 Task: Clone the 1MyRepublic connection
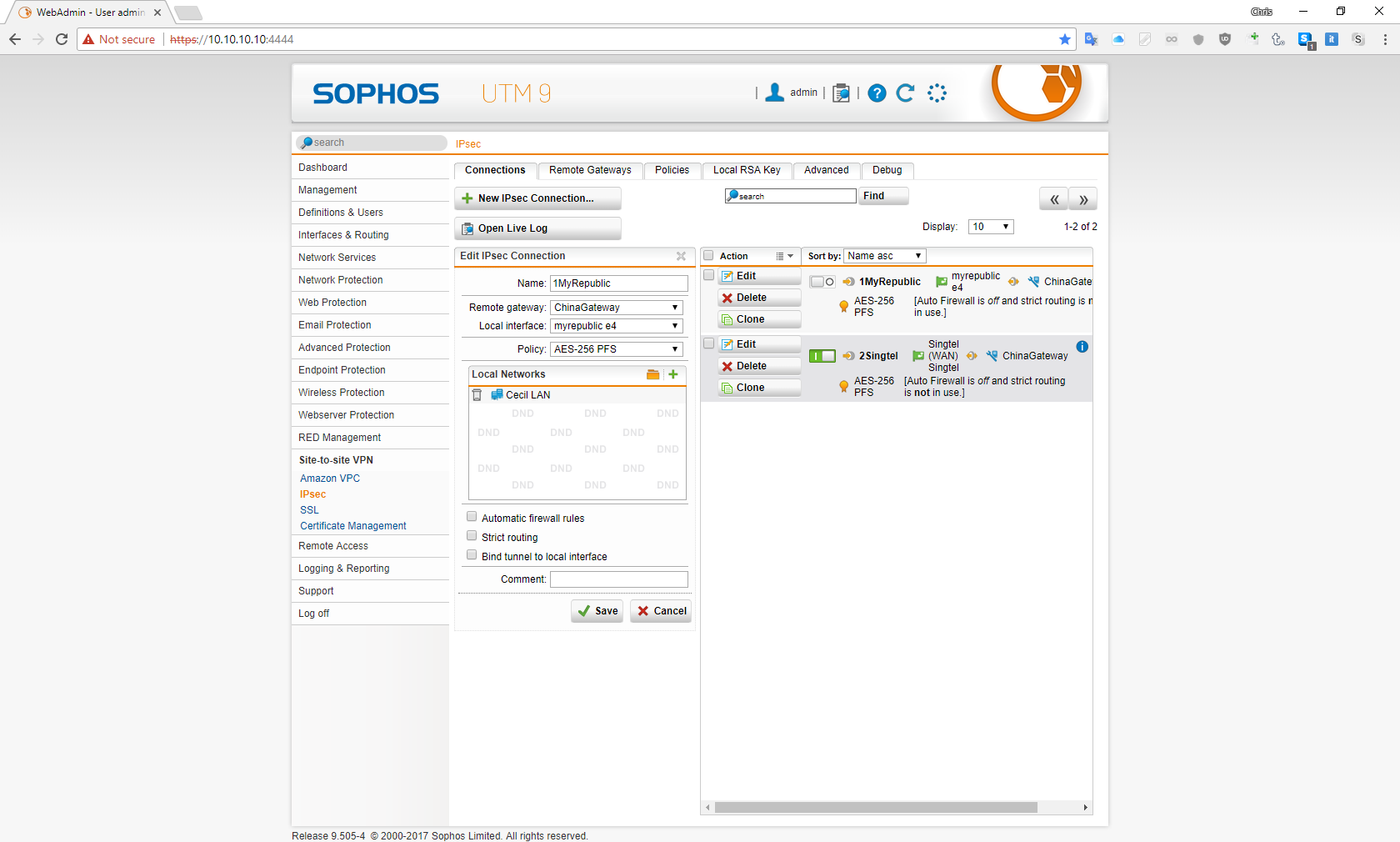[x=759, y=319]
